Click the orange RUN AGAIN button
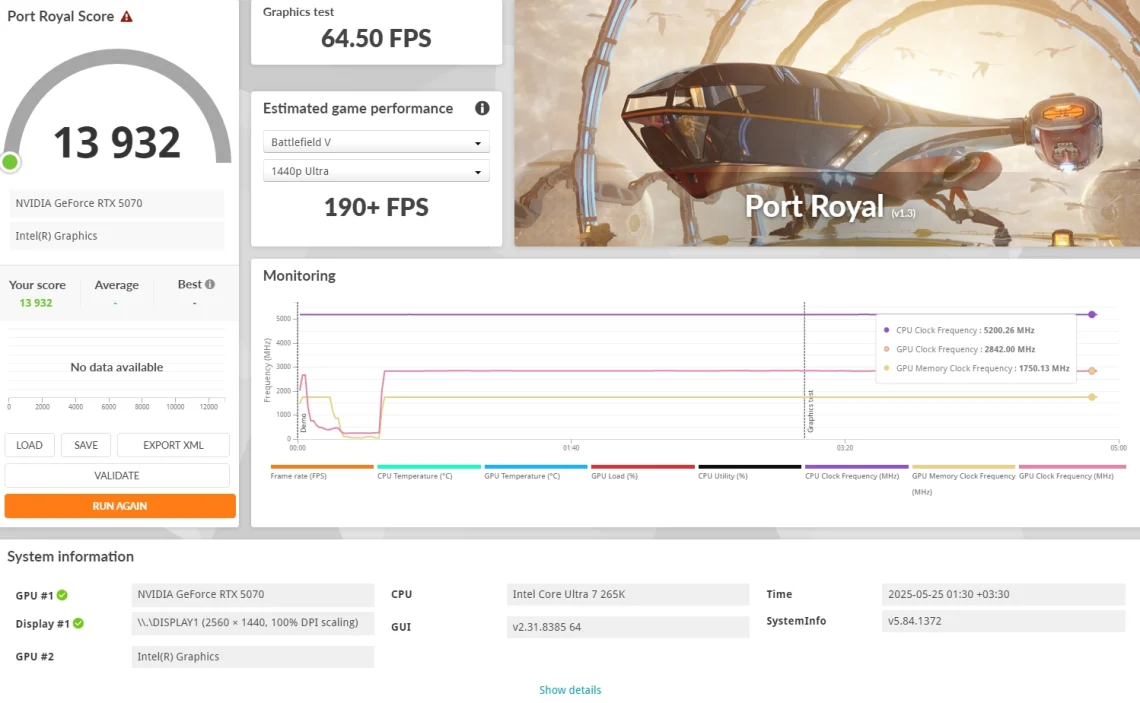 point(120,506)
